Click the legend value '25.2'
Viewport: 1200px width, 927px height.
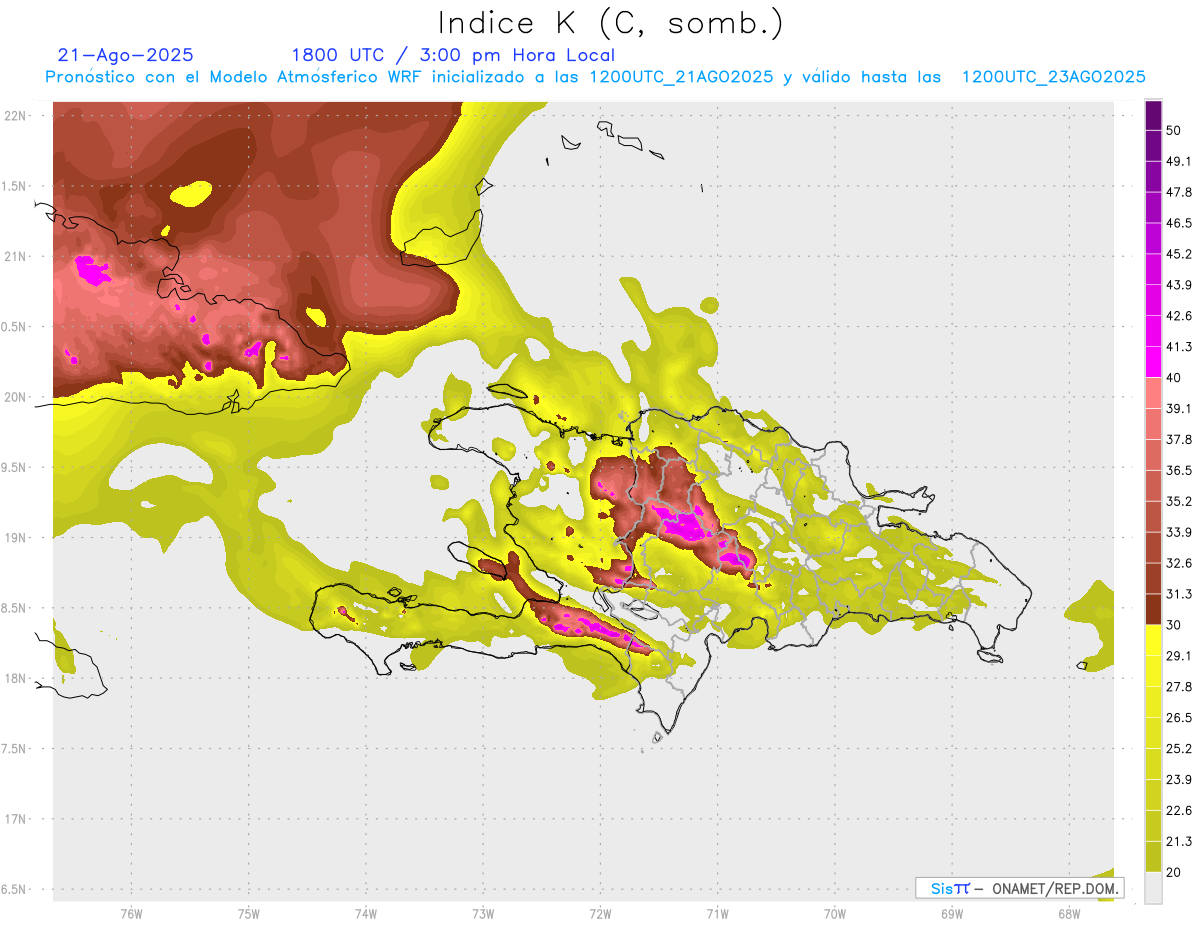click(1178, 749)
